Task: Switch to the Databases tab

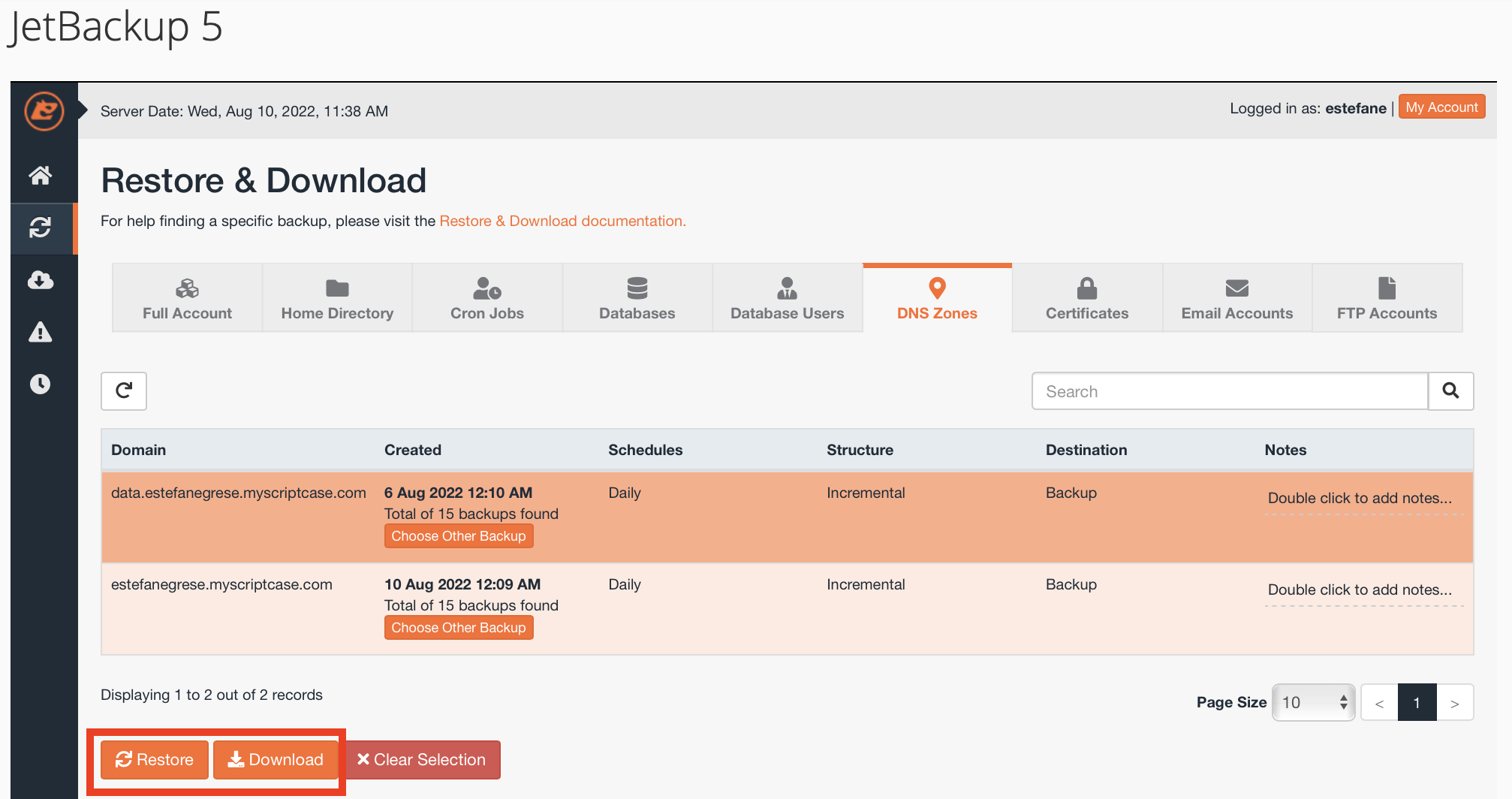Action: [x=637, y=298]
